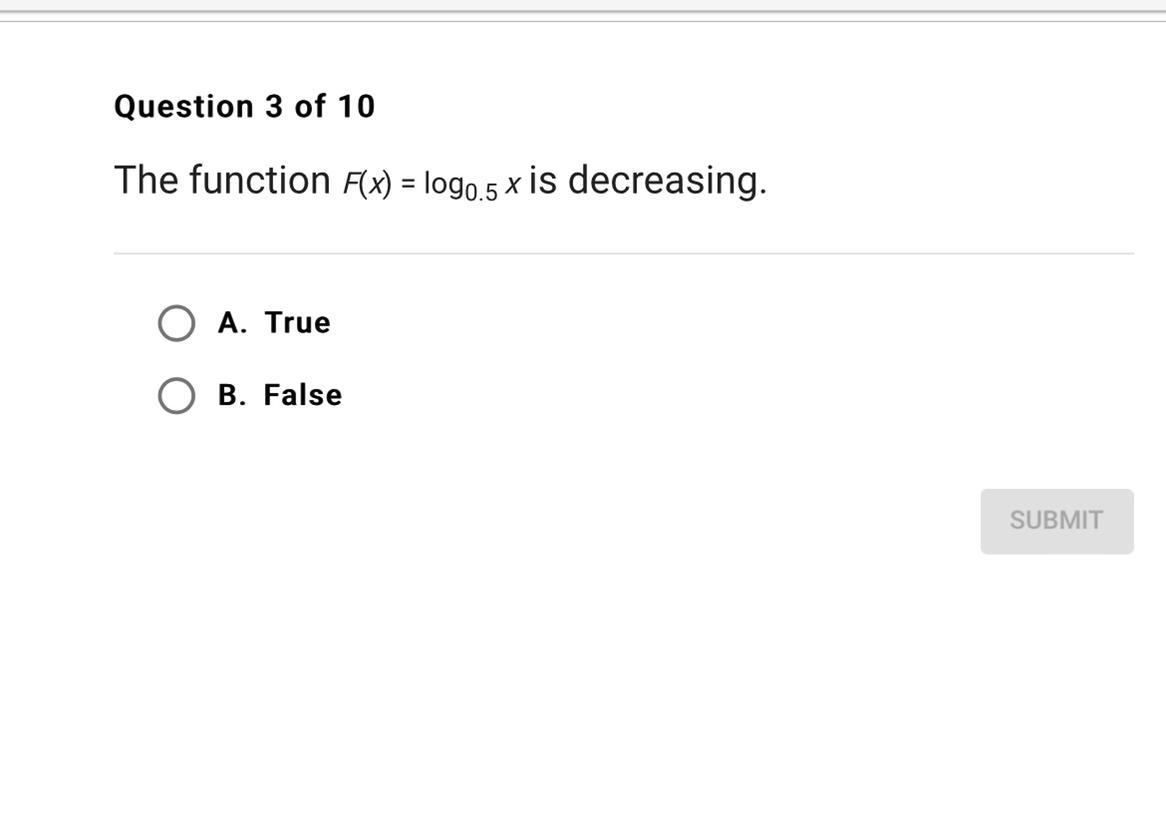Click the gray bar at the page top
1166x814 pixels.
coord(583,10)
